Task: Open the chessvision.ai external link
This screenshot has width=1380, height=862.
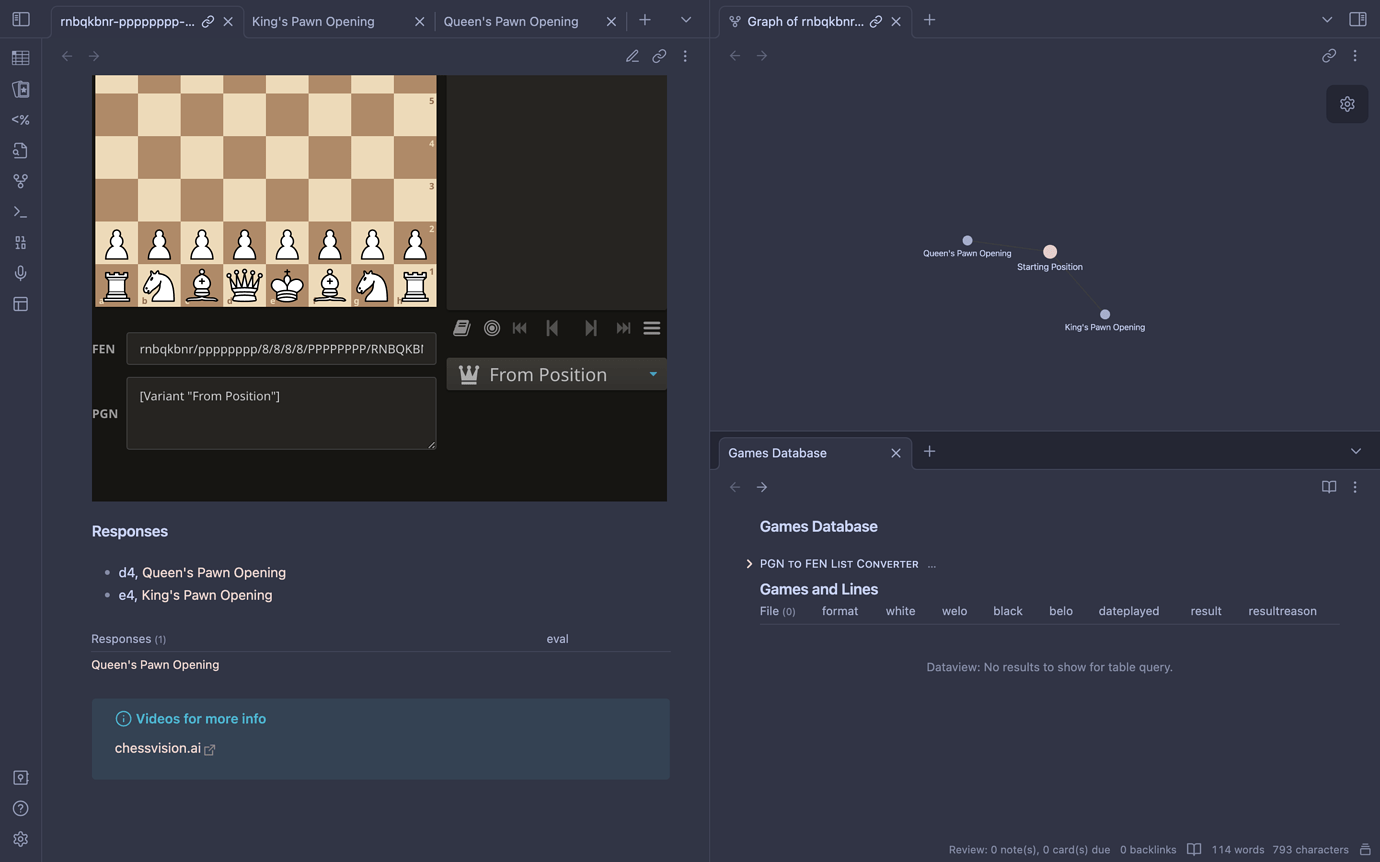Action: tap(157, 748)
